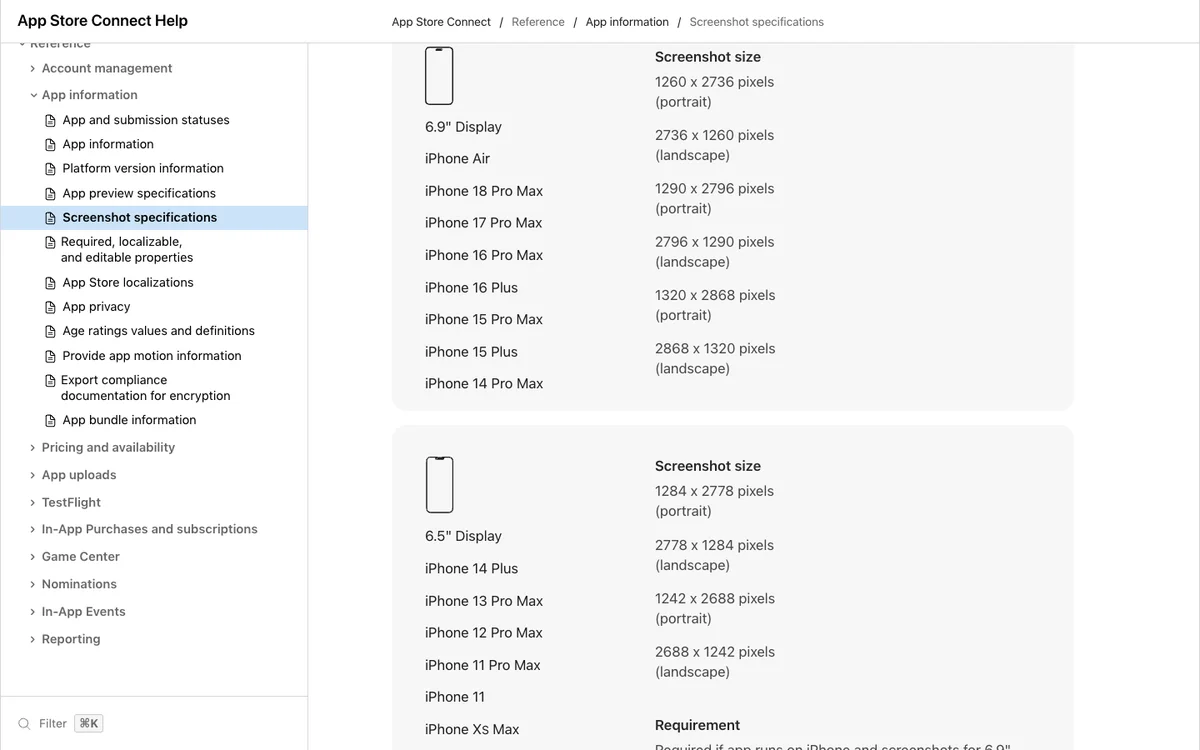1200x750 pixels.
Task: Click the 6.5" Display label
Action: point(463,537)
